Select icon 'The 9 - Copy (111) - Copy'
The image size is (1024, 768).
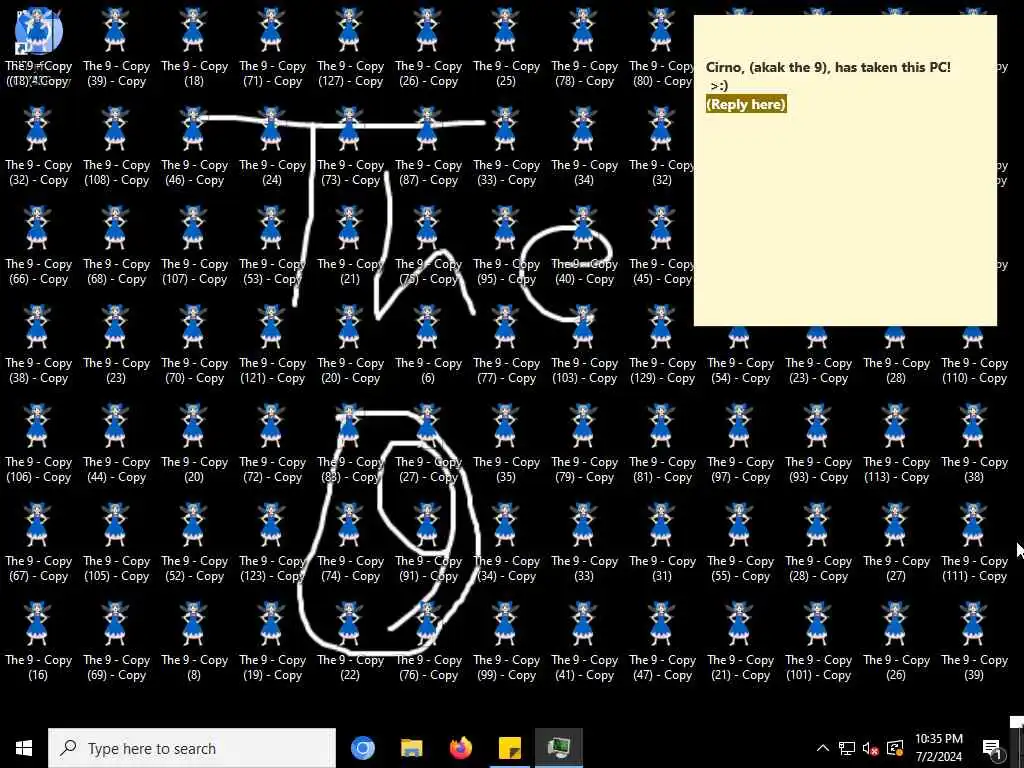[974, 543]
